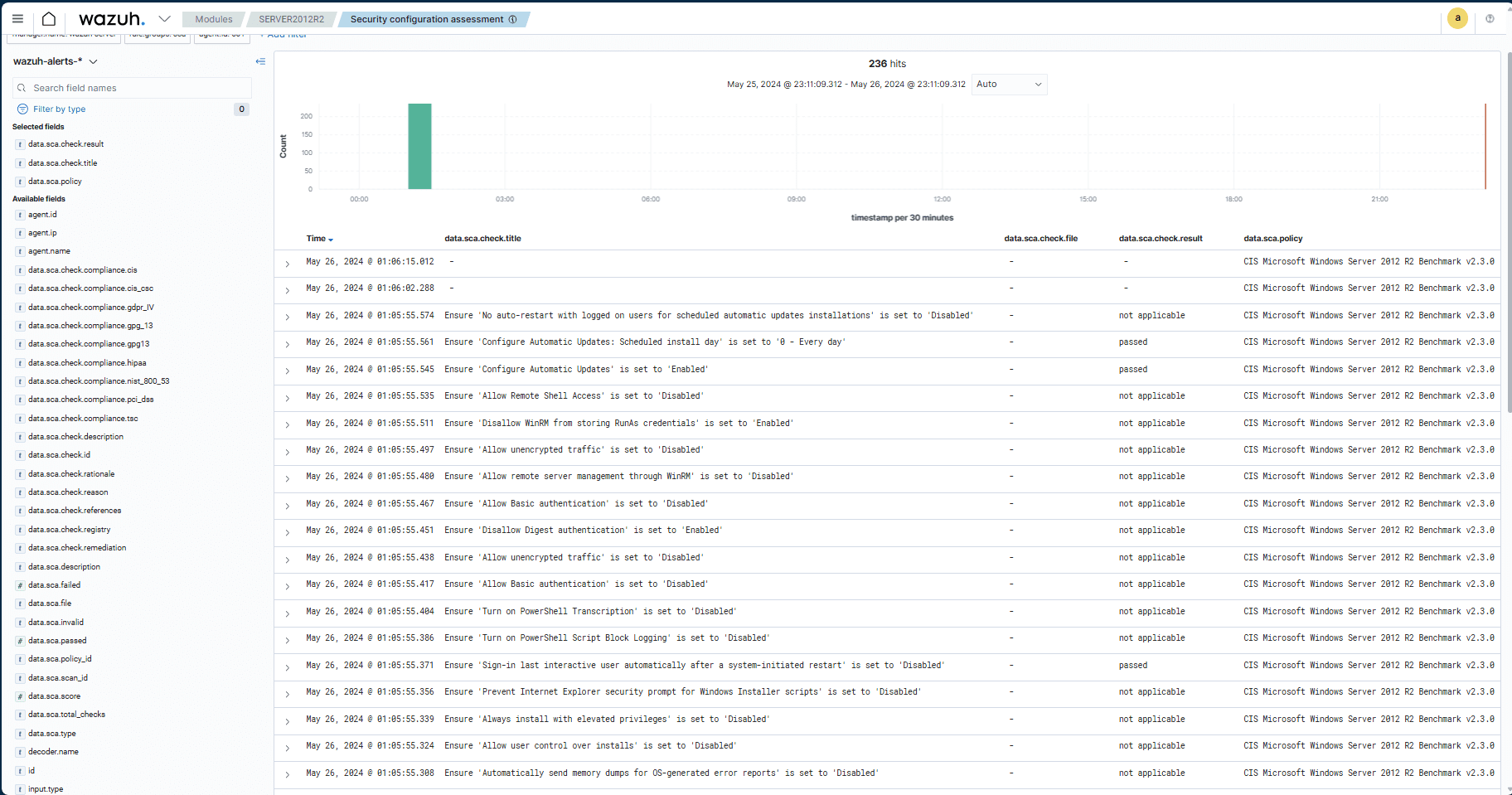Sort by the Time column header
This screenshot has width=1512, height=795.
click(318, 239)
